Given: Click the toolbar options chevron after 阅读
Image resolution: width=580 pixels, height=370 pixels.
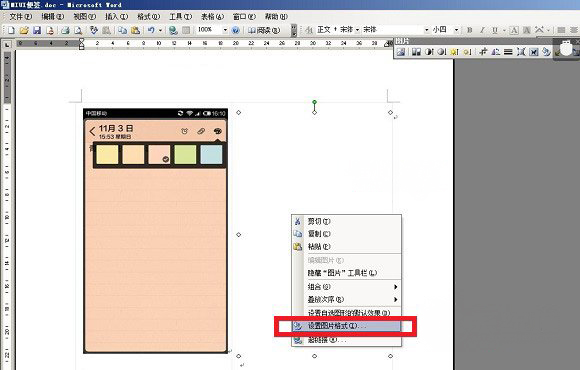Looking at the screenshot, I should 294,30.
